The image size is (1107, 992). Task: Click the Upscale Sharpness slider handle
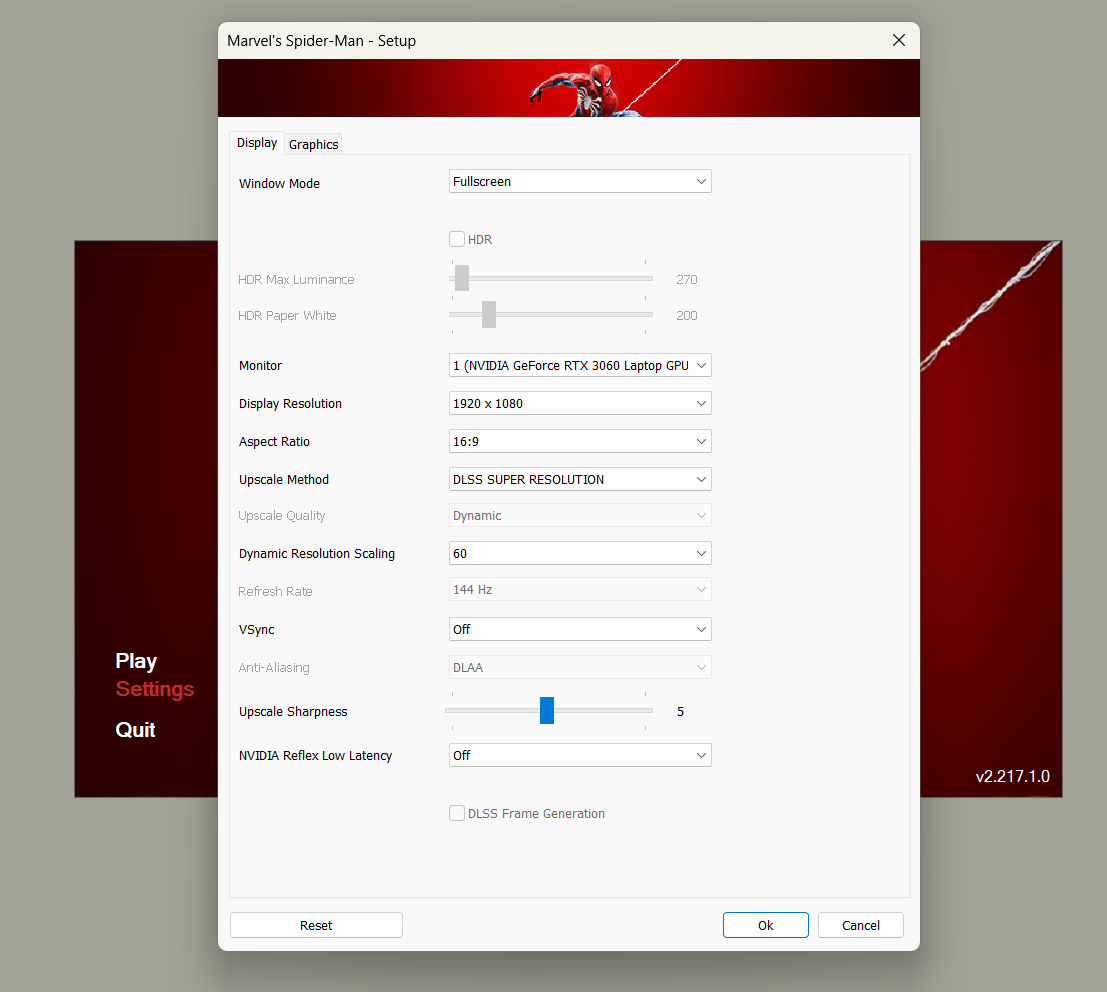pyautogui.click(x=546, y=710)
